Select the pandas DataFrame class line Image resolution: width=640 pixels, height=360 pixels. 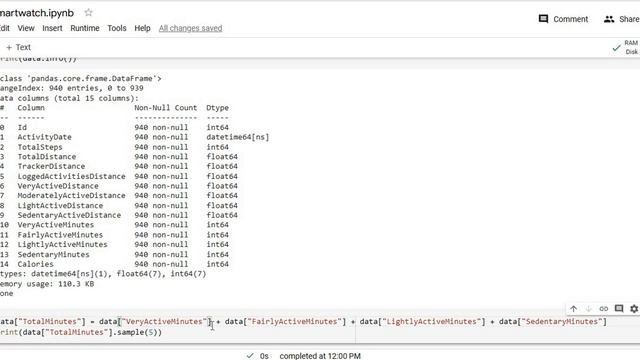(81, 78)
